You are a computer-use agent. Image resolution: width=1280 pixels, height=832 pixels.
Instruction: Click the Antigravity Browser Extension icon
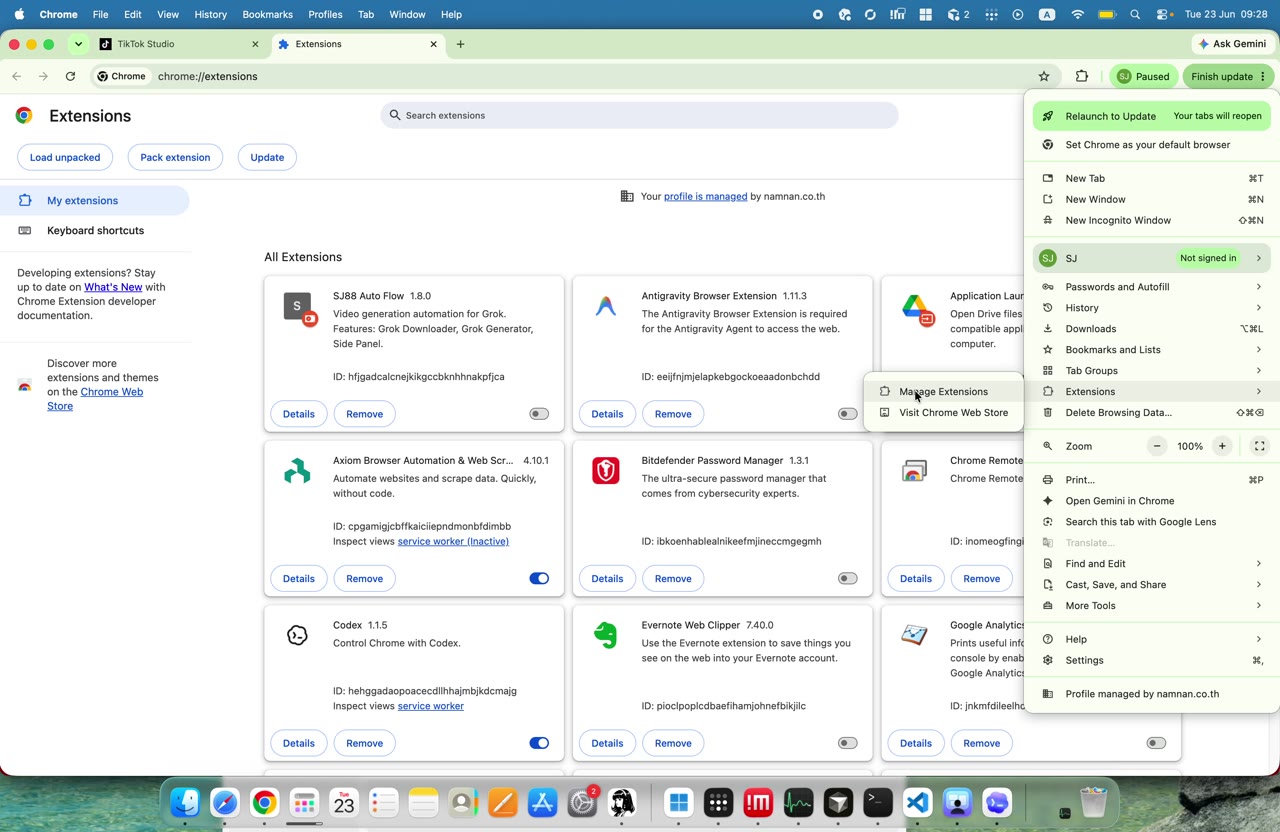point(606,306)
